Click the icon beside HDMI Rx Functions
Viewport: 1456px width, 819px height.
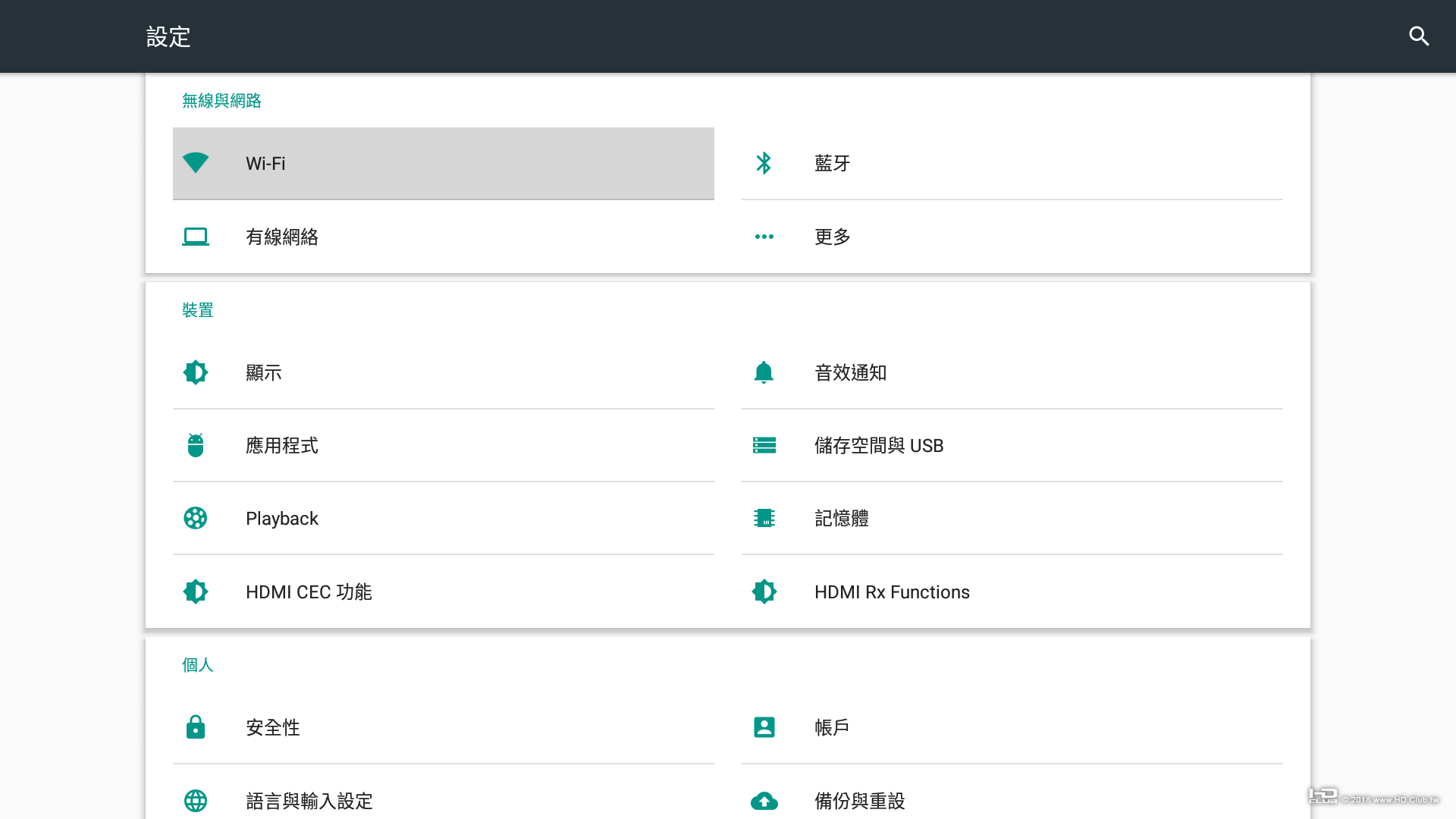pyautogui.click(x=764, y=591)
